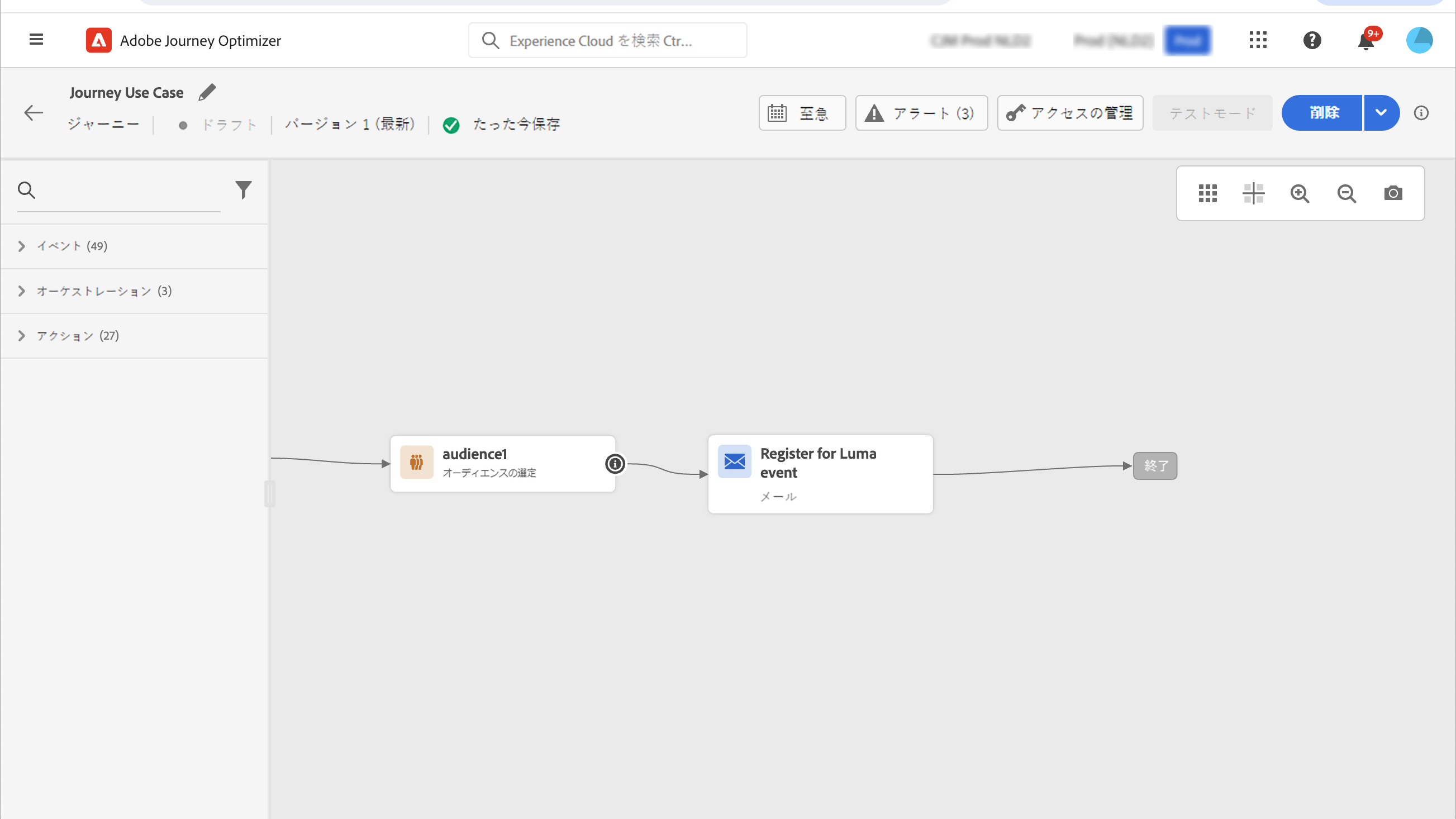Click the アラート (3) button

pos(921,113)
